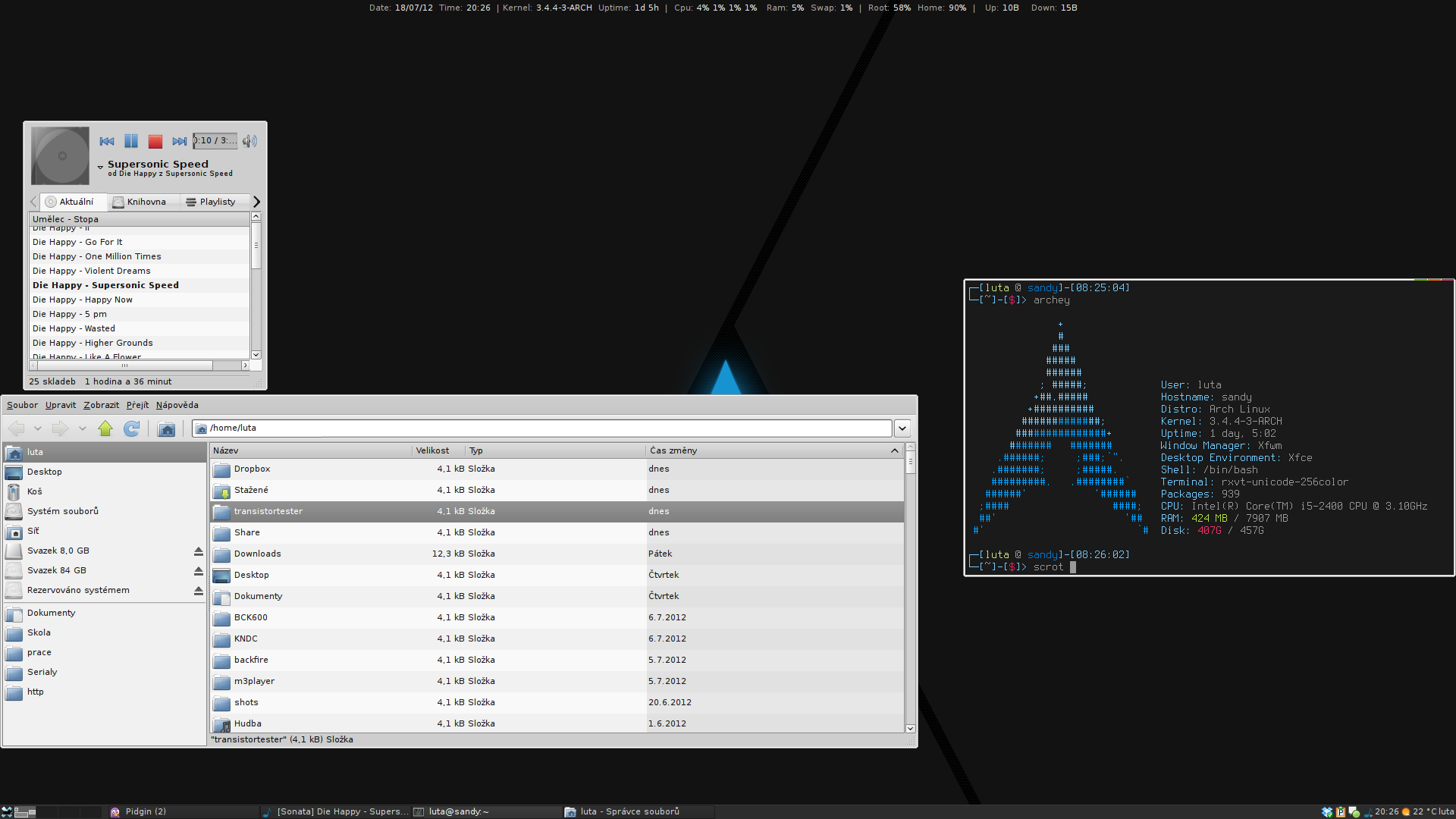Select track Die Happy - One Million Times
Screen dimensions: 1456x819
[140, 256]
